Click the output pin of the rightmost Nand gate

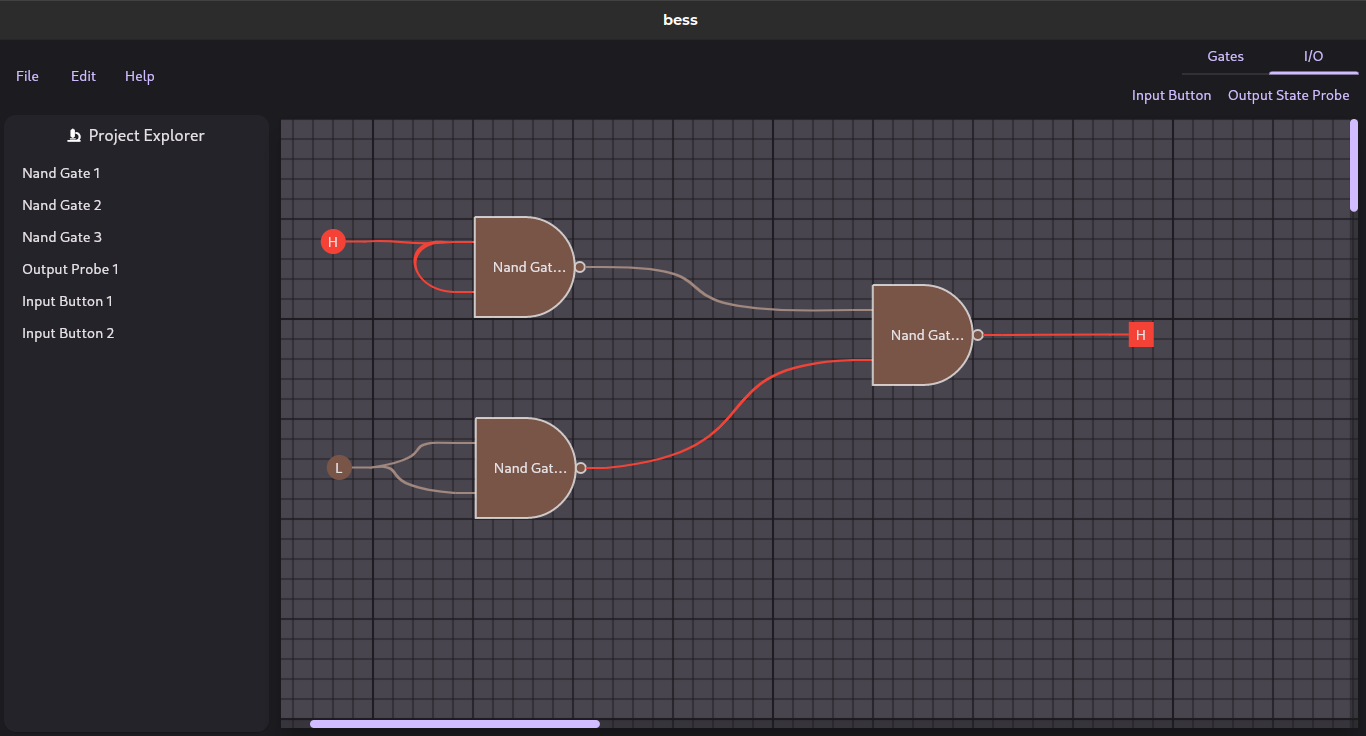click(x=978, y=335)
